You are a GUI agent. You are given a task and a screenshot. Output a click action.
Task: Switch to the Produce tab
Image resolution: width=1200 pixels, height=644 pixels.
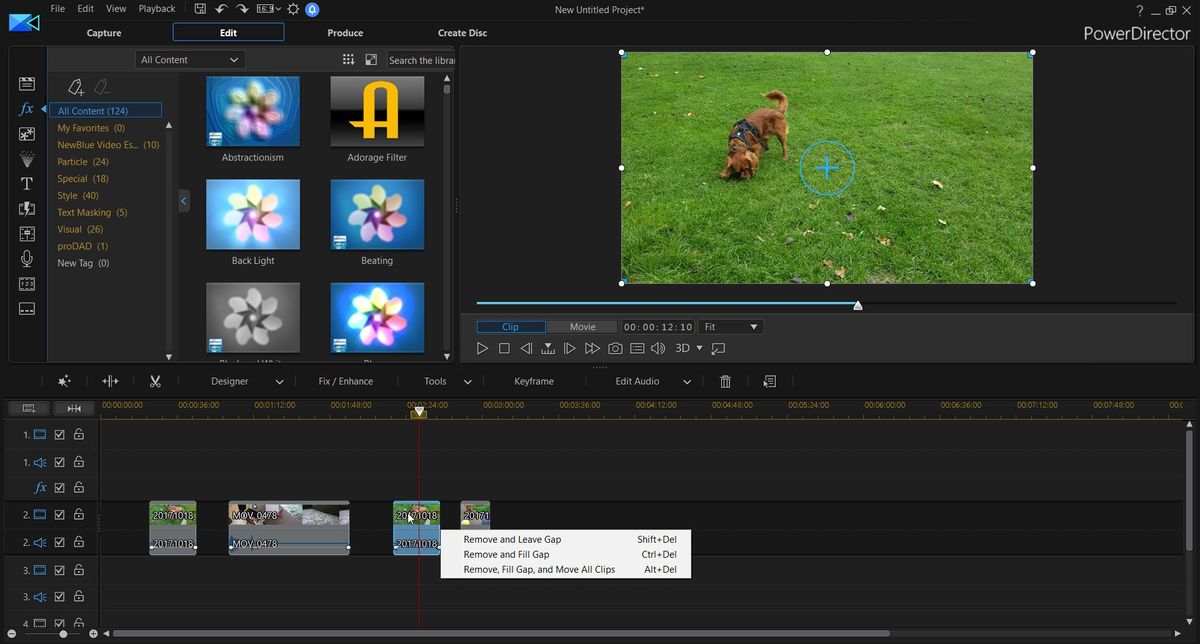pyautogui.click(x=345, y=32)
